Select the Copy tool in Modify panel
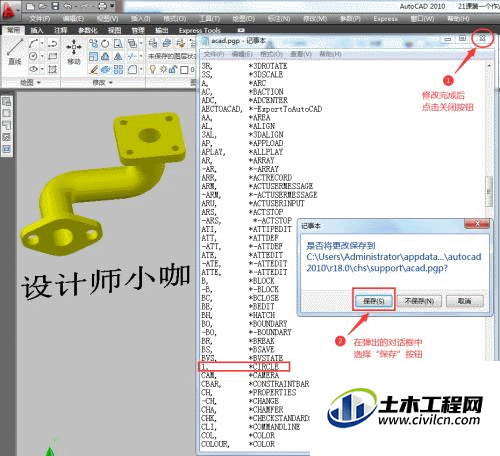The image size is (500, 456). click(x=93, y=43)
